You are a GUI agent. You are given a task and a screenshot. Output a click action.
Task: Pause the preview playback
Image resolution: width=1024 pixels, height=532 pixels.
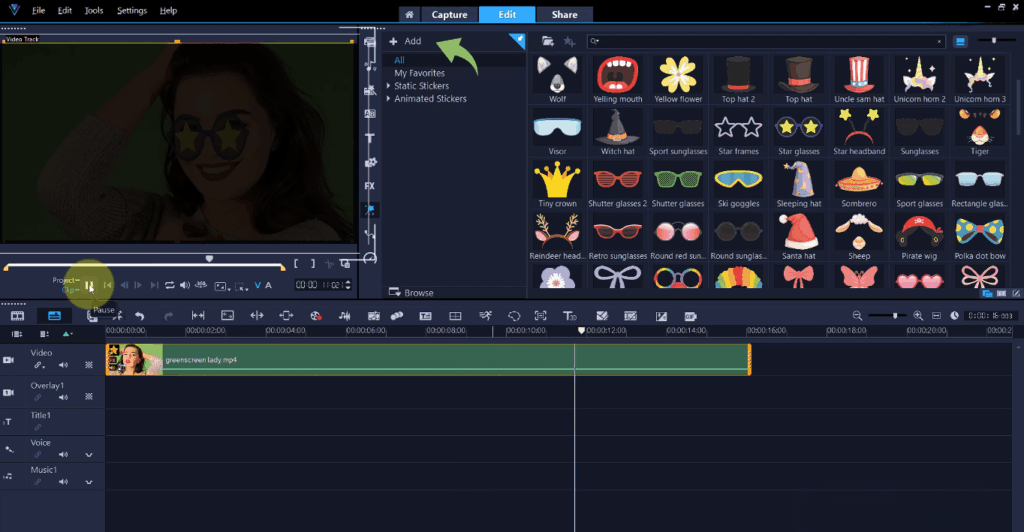[89, 285]
